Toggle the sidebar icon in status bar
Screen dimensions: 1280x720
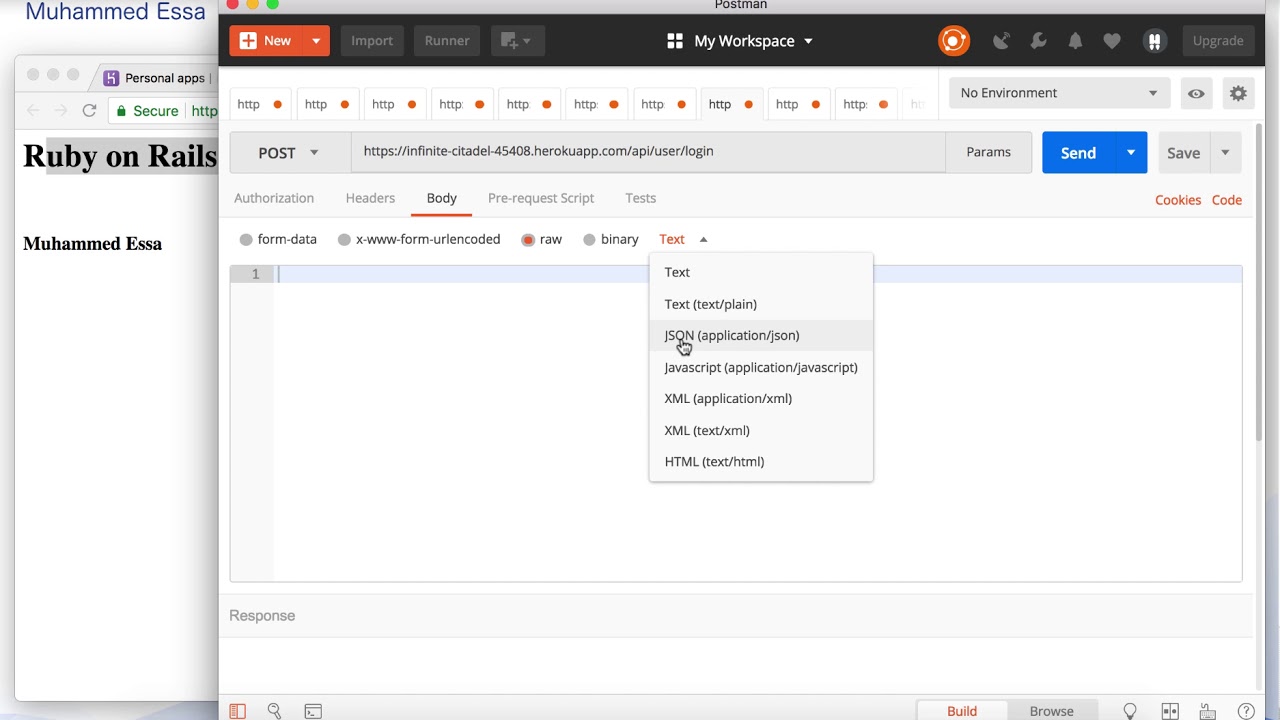pyautogui.click(x=237, y=711)
